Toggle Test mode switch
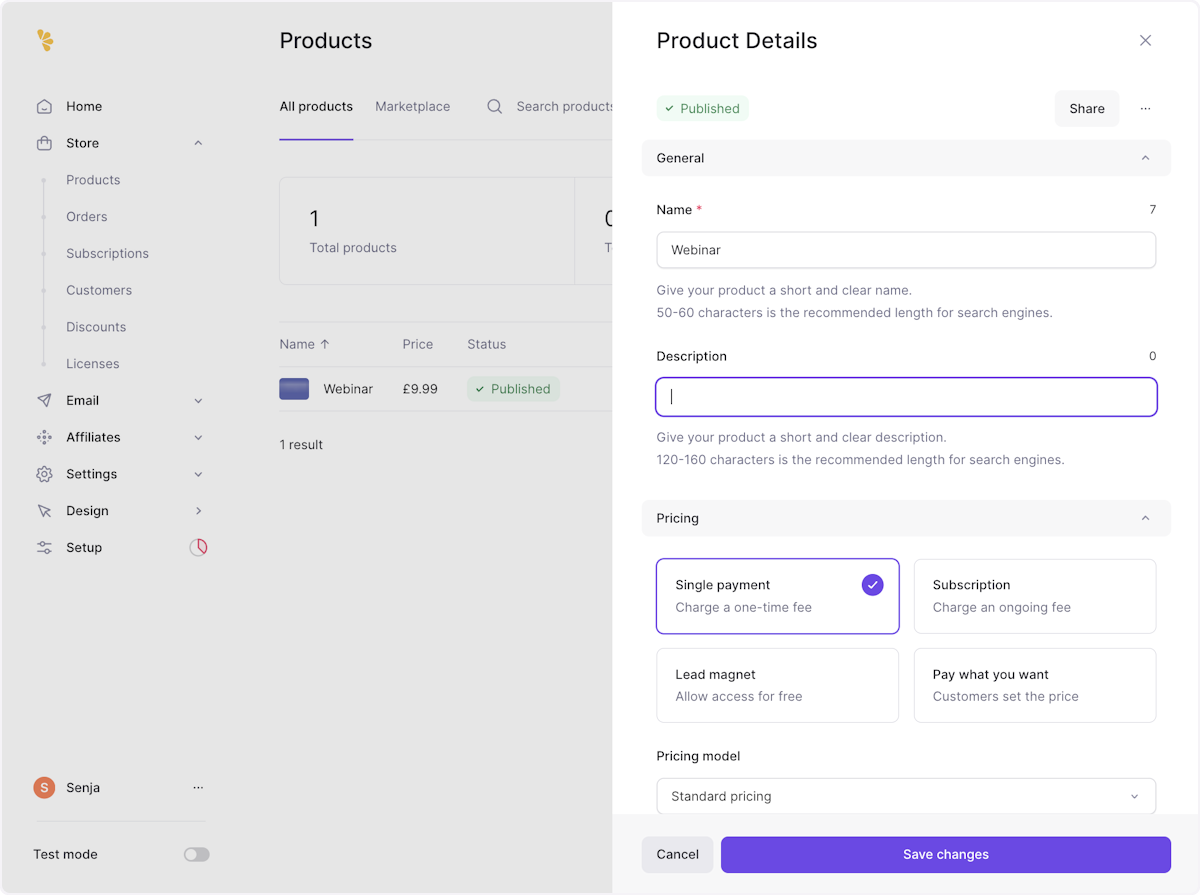 tap(196, 855)
